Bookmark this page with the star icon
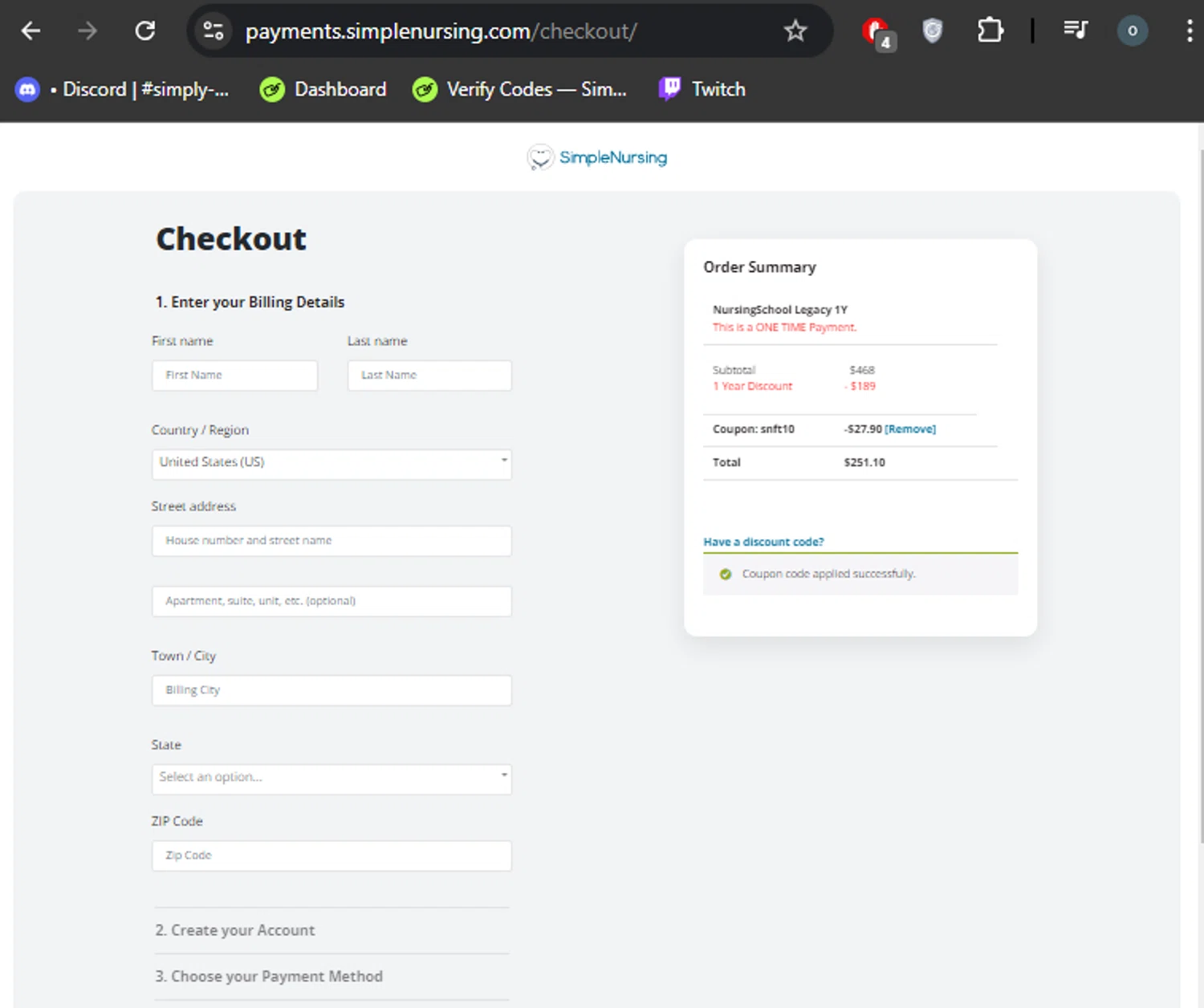 click(795, 31)
